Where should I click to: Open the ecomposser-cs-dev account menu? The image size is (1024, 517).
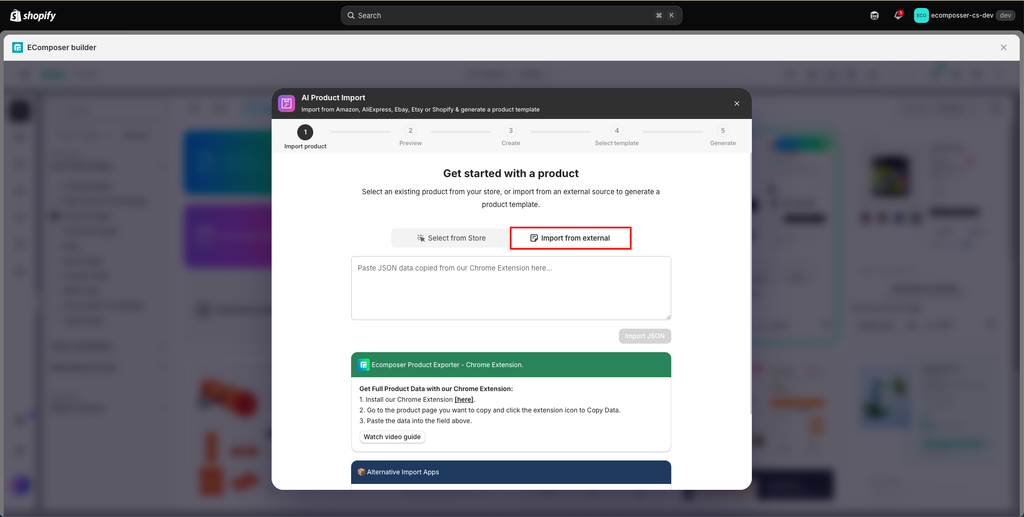pyautogui.click(x=964, y=16)
